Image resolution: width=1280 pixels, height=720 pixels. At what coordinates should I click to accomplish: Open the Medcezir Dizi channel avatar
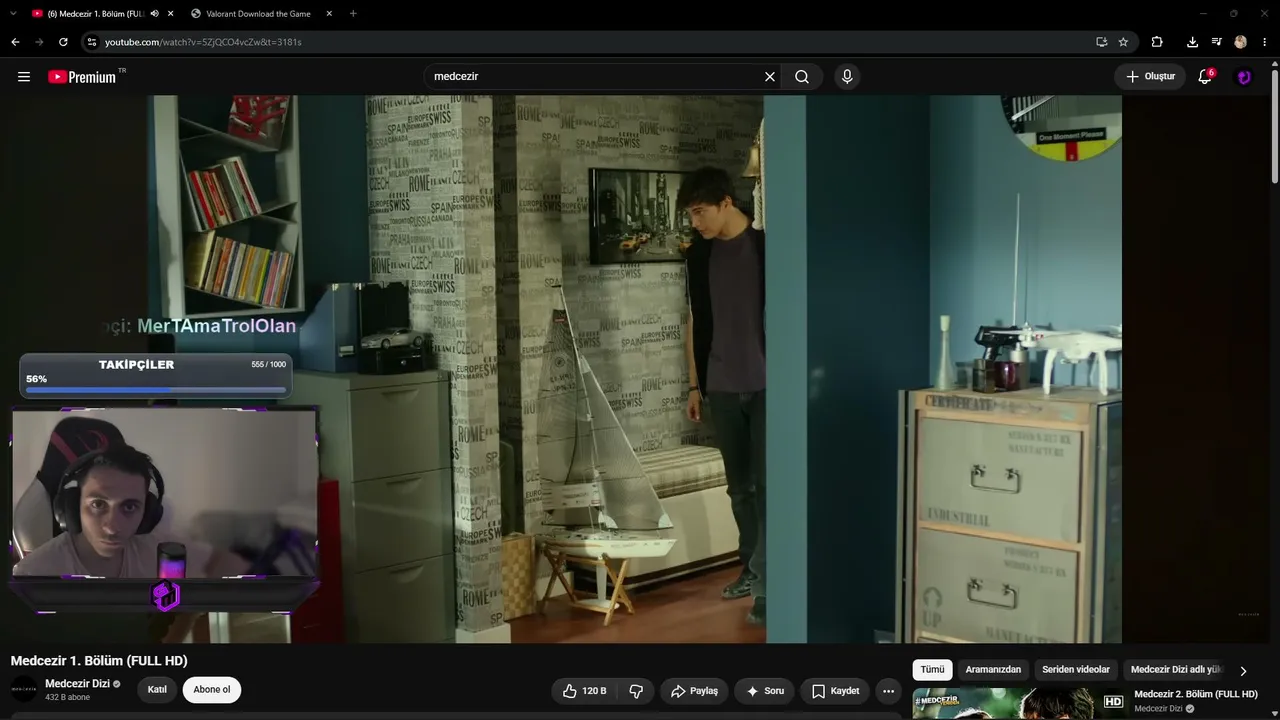coord(24,689)
